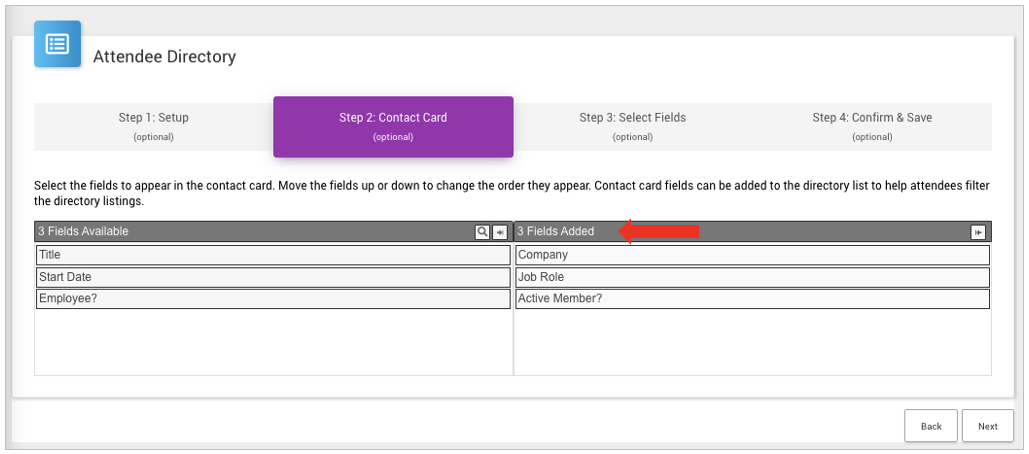Image resolution: width=1029 pixels, height=454 pixels.
Task: Click the Attendee Directory page title
Action: pos(165,57)
